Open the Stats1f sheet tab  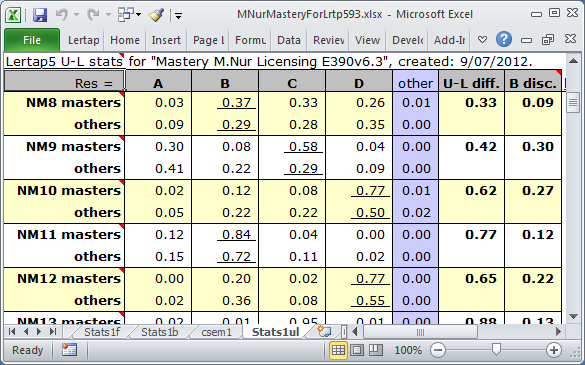(102, 332)
